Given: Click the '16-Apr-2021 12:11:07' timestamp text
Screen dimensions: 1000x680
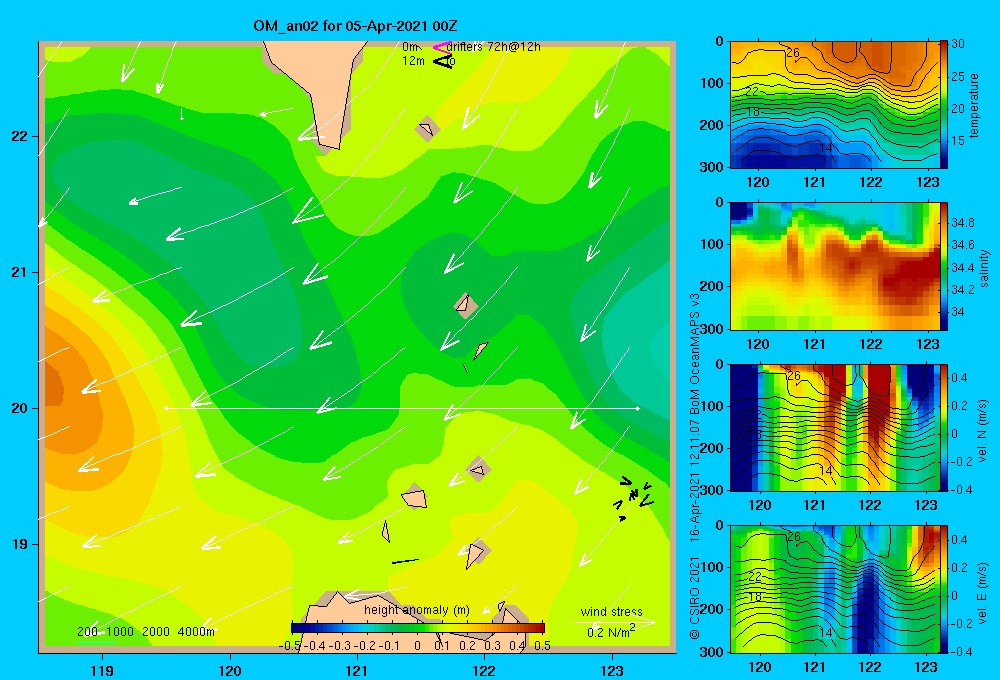Looking at the screenshot, I should (x=695, y=480).
